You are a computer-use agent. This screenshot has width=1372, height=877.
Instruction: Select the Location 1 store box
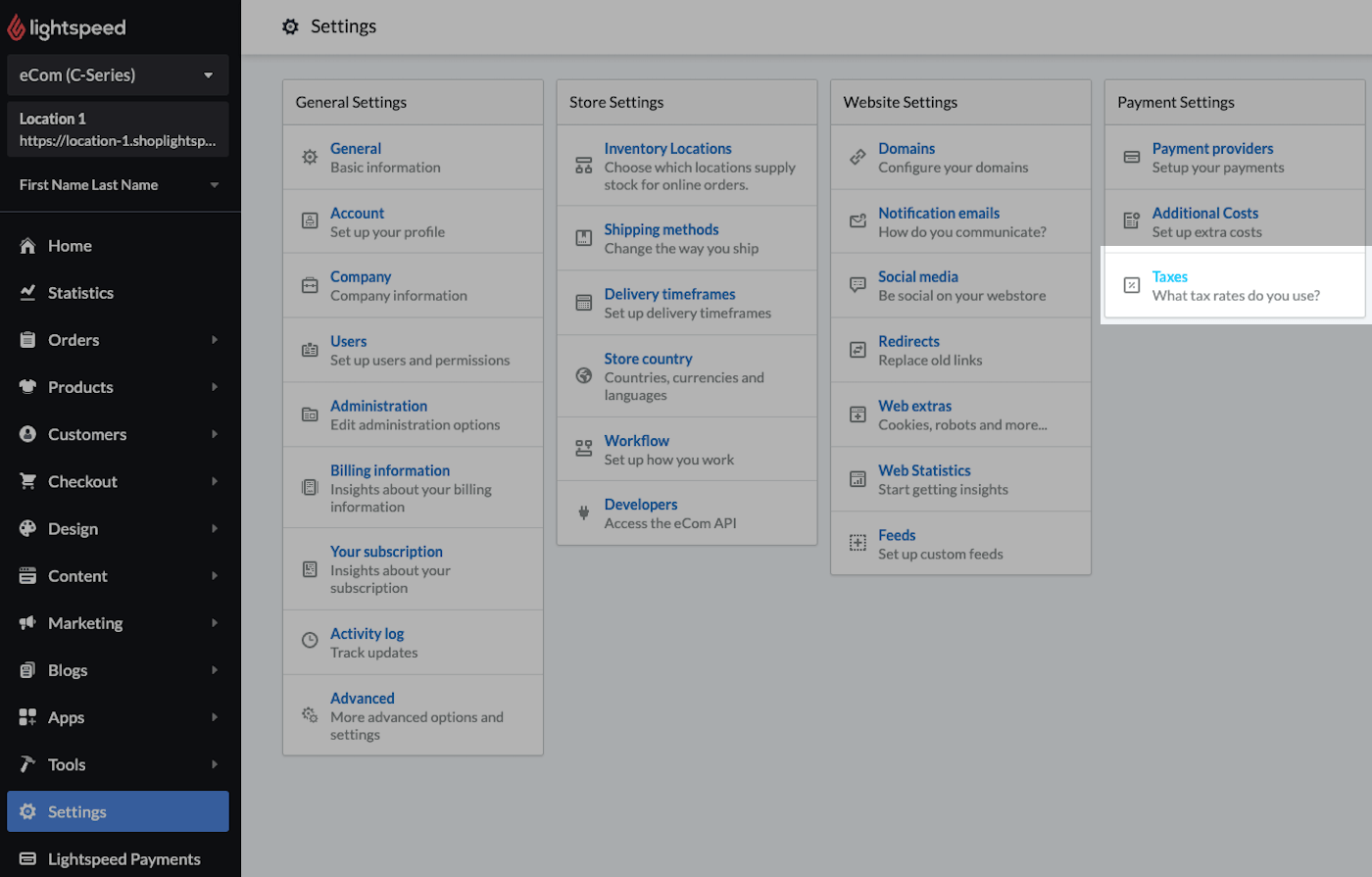pyautogui.click(x=118, y=129)
